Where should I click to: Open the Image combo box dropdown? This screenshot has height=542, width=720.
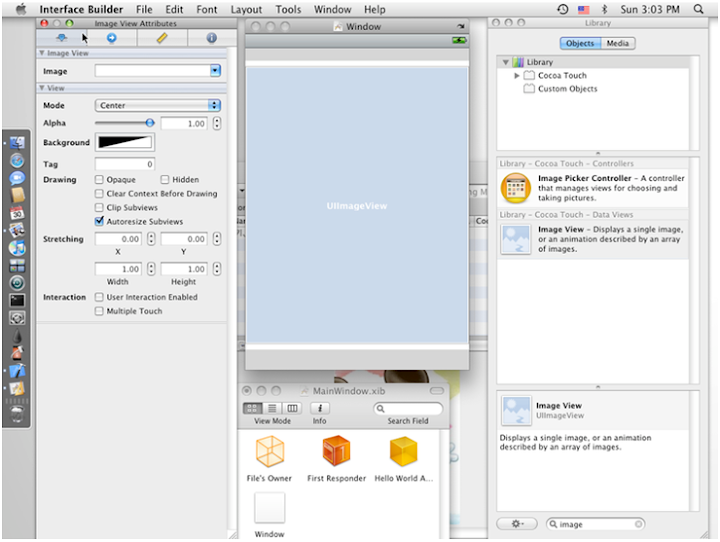click(x=215, y=71)
